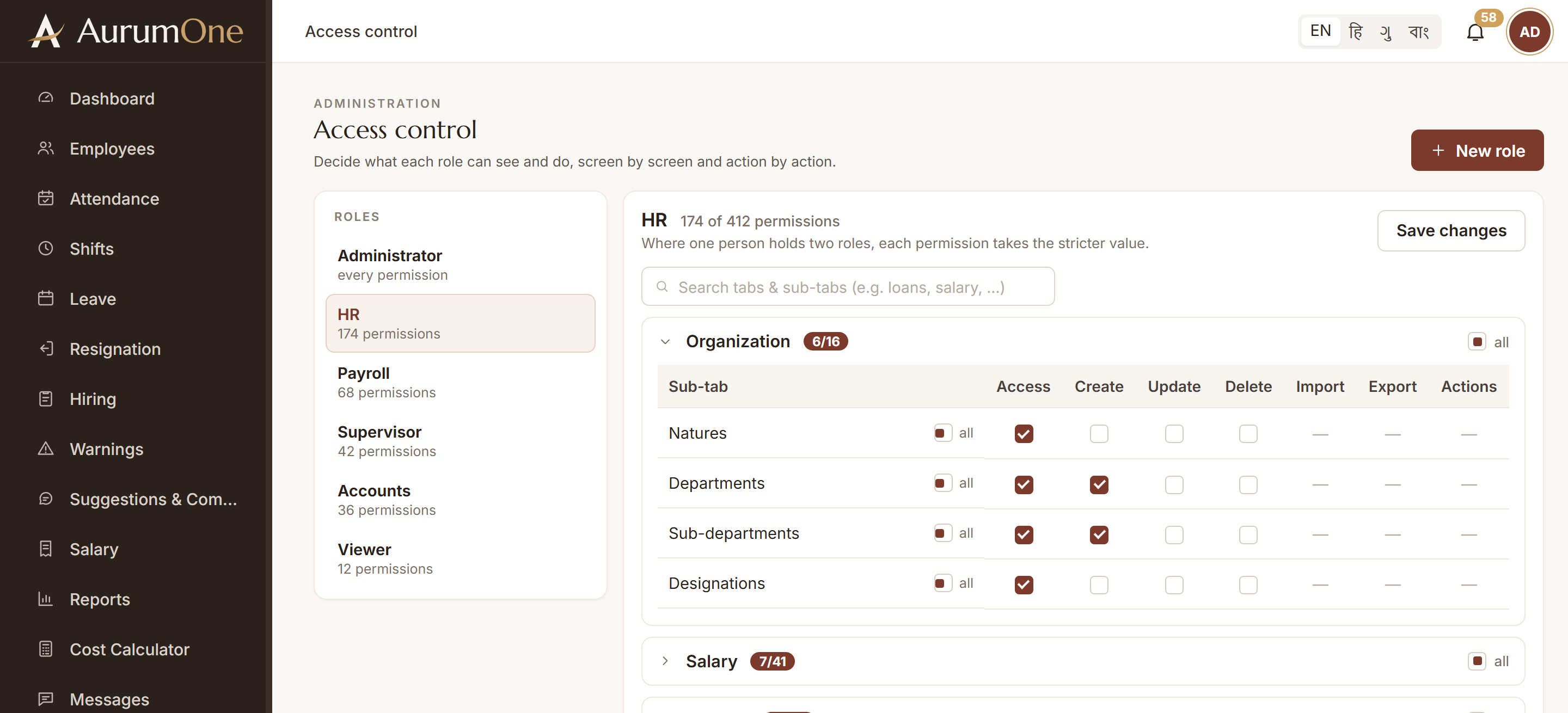This screenshot has height=713, width=1568.
Task: Switch language to Bengali (বাং)
Action: coord(1418,31)
